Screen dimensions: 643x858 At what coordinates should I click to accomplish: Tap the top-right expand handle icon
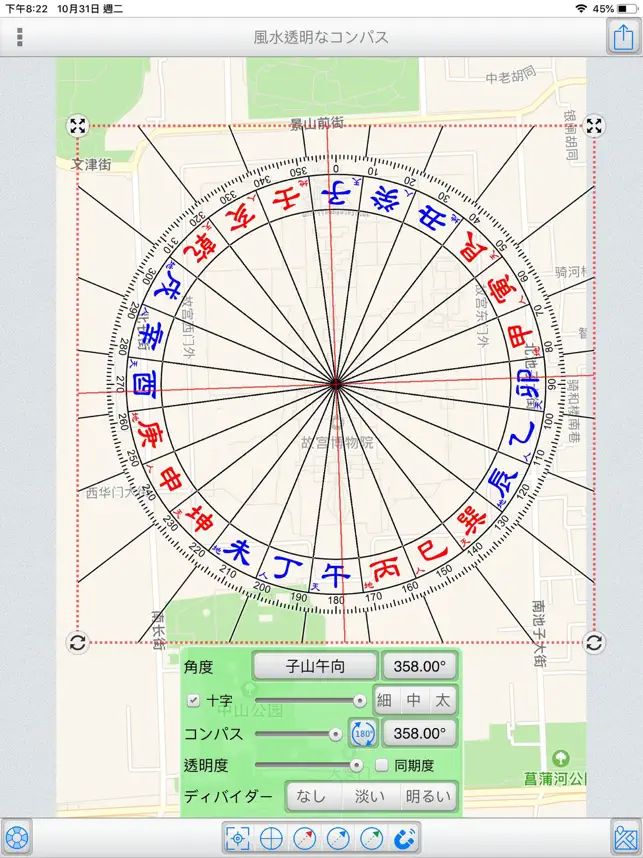point(594,126)
